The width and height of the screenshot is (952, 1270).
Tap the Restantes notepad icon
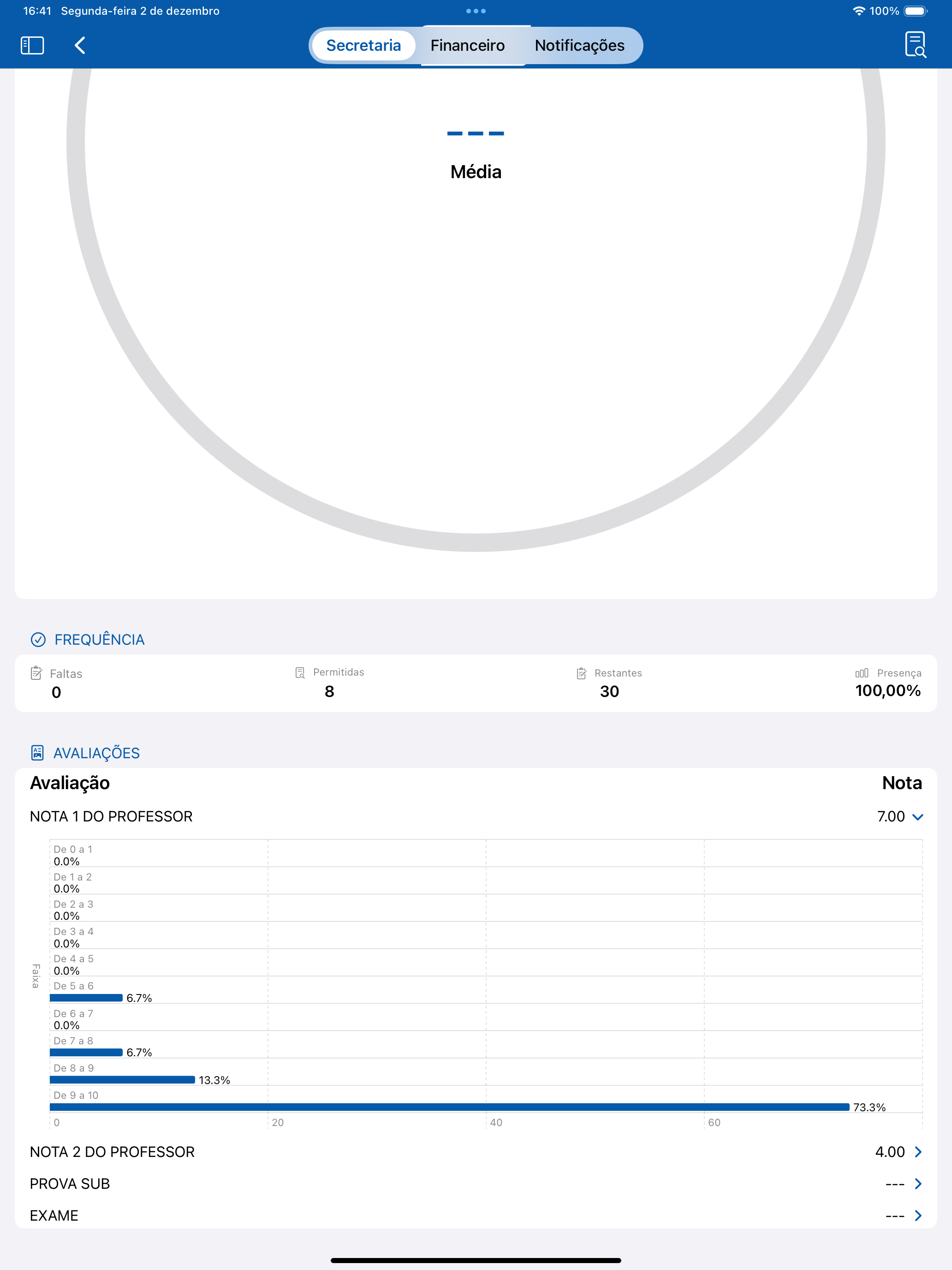point(581,673)
